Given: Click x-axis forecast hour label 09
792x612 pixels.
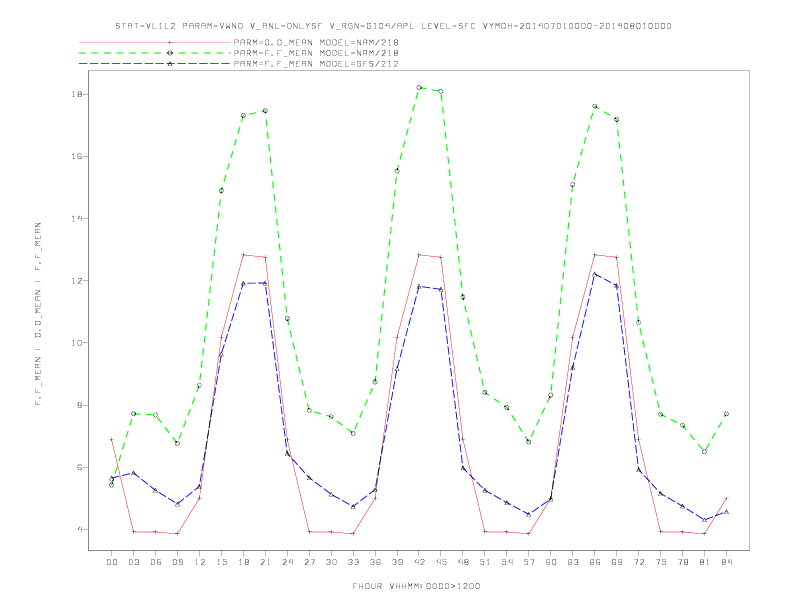Looking at the screenshot, I should point(177,562).
